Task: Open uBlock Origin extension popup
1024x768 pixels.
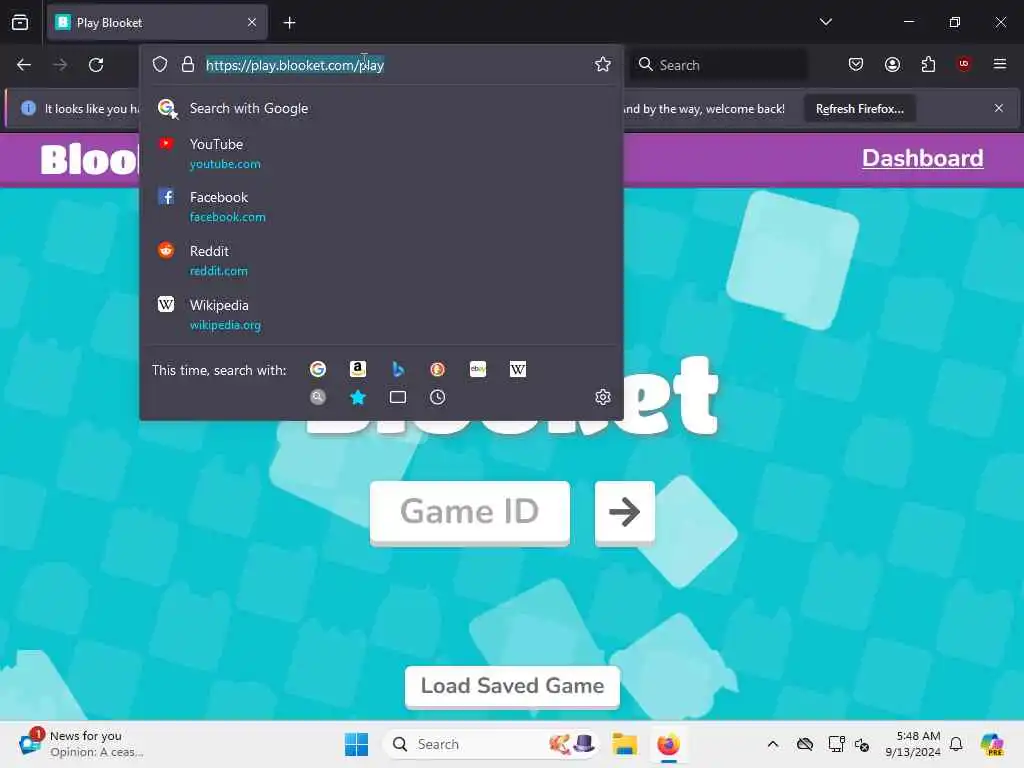Action: click(x=963, y=64)
